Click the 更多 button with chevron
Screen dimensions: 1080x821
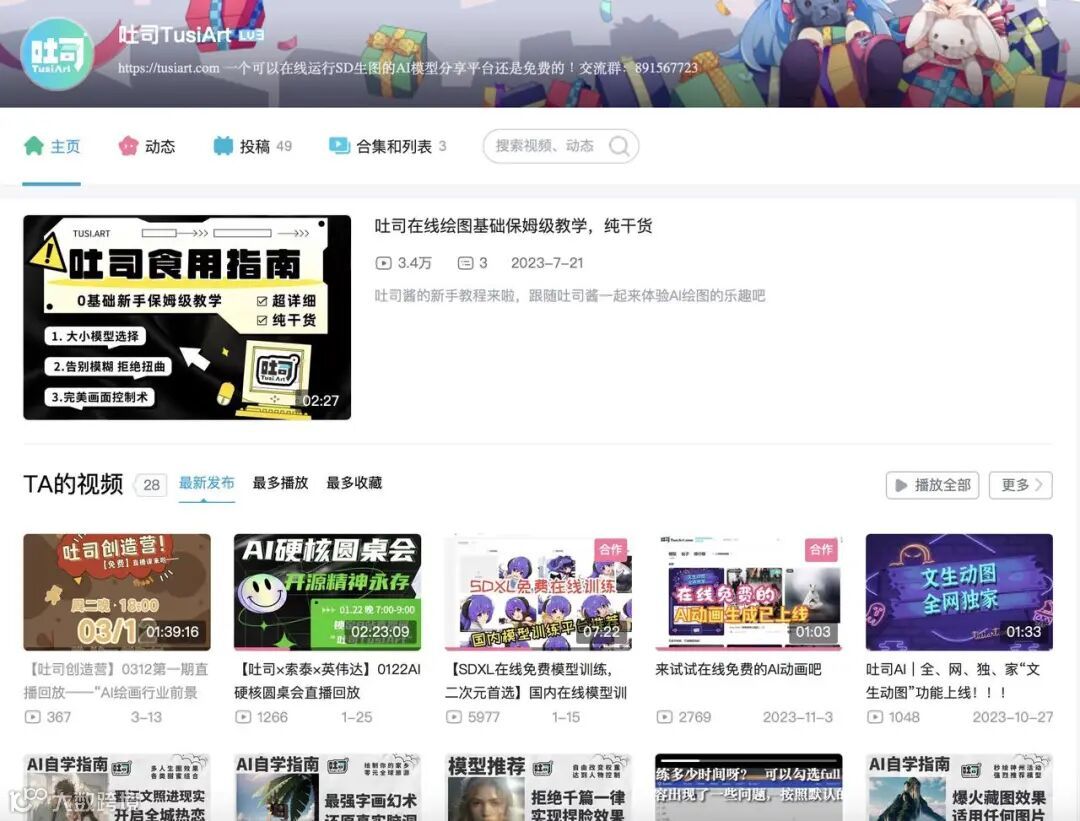coord(1021,486)
